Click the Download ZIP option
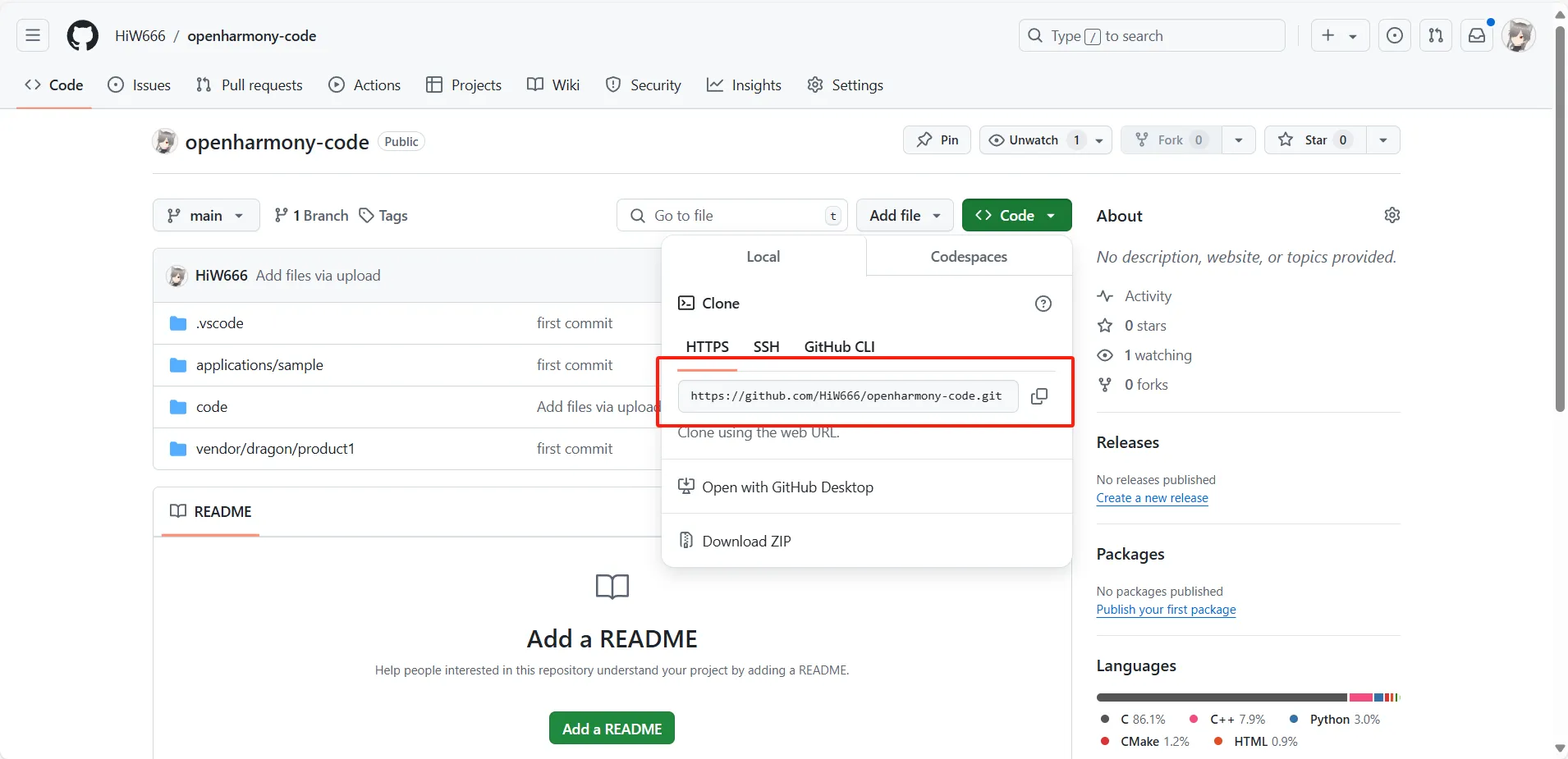Viewport: 1568px width, 759px height. tap(746, 542)
